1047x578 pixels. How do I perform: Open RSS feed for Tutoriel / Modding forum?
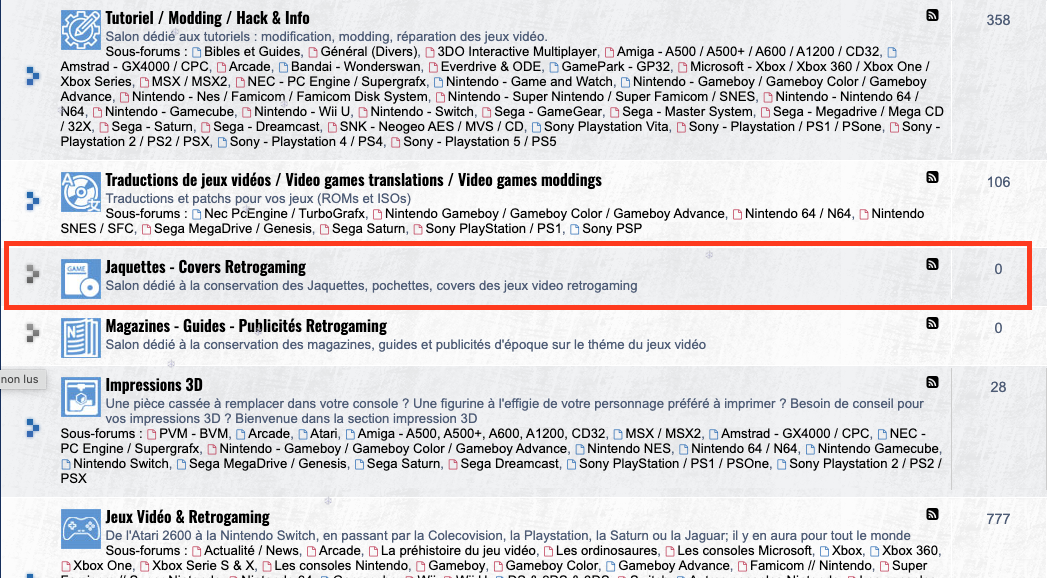click(932, 15)
